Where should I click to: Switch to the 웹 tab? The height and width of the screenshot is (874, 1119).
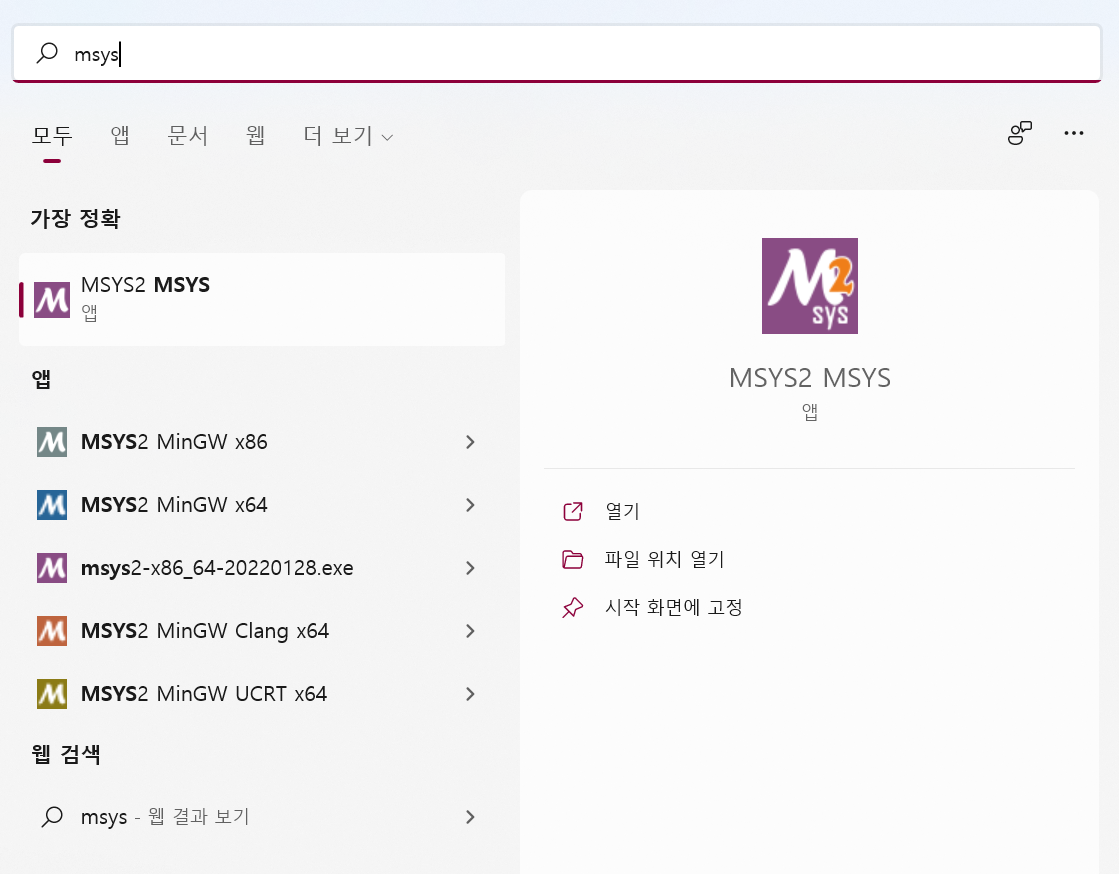(255, 135)
